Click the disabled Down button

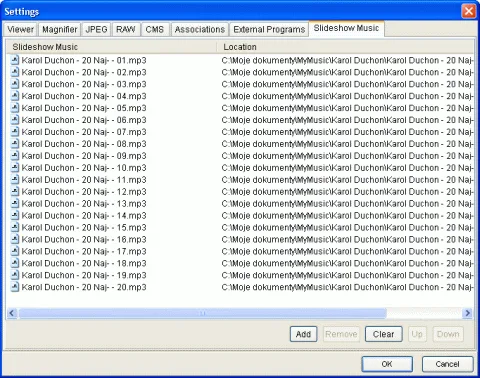coord(448,334)
